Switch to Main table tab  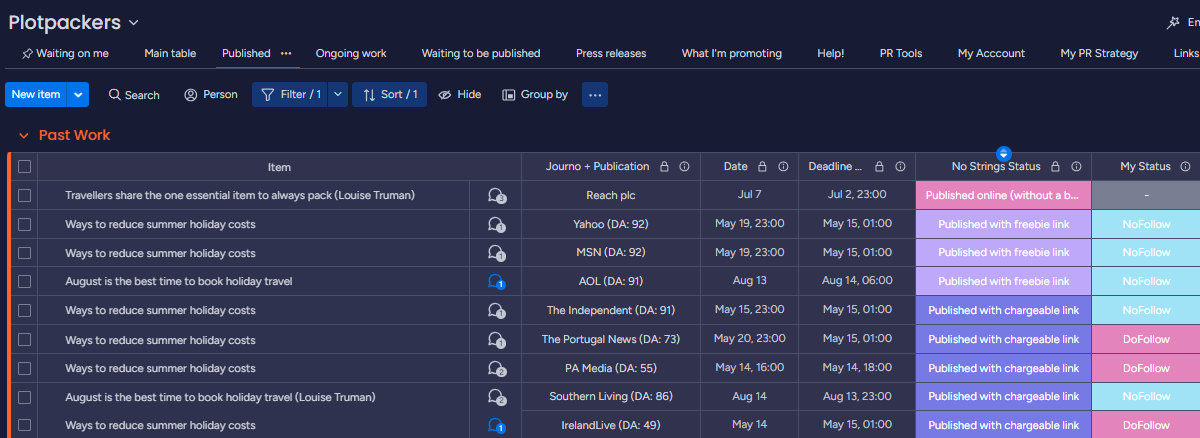pos(170,53)
